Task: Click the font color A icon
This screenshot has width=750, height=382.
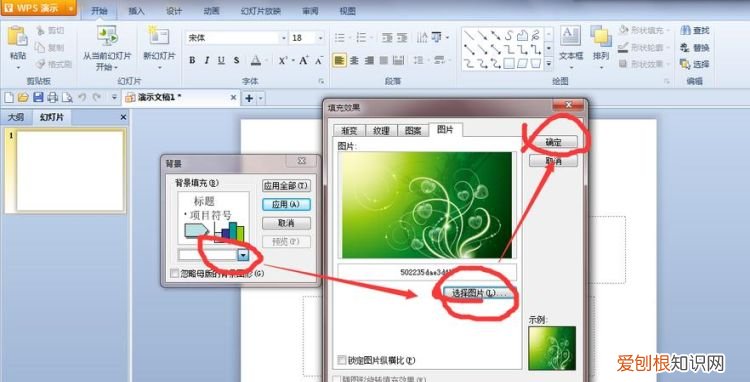Action: click(256, 60)
